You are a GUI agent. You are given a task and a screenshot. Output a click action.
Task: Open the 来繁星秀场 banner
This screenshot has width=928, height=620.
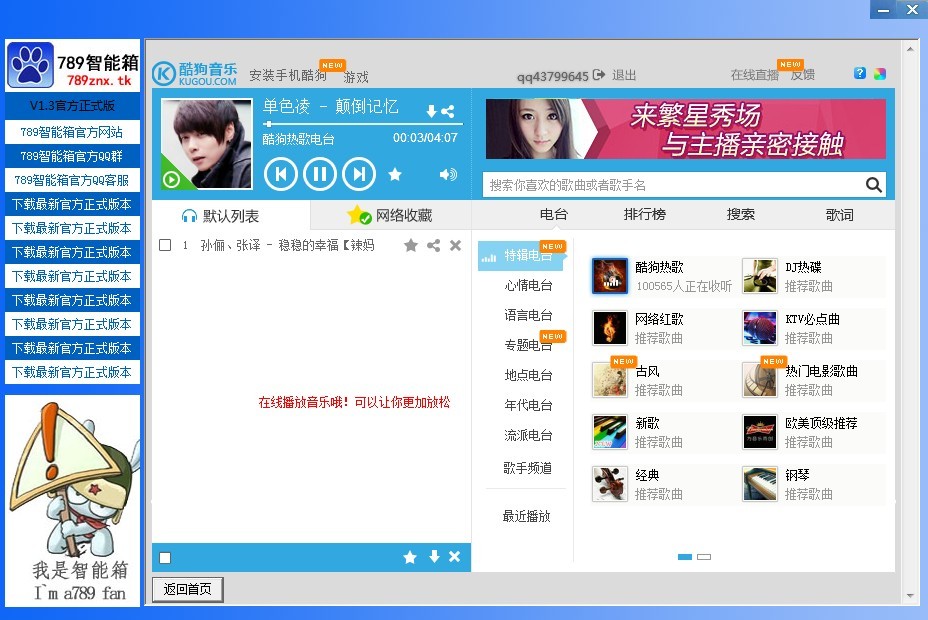(685, 129)
